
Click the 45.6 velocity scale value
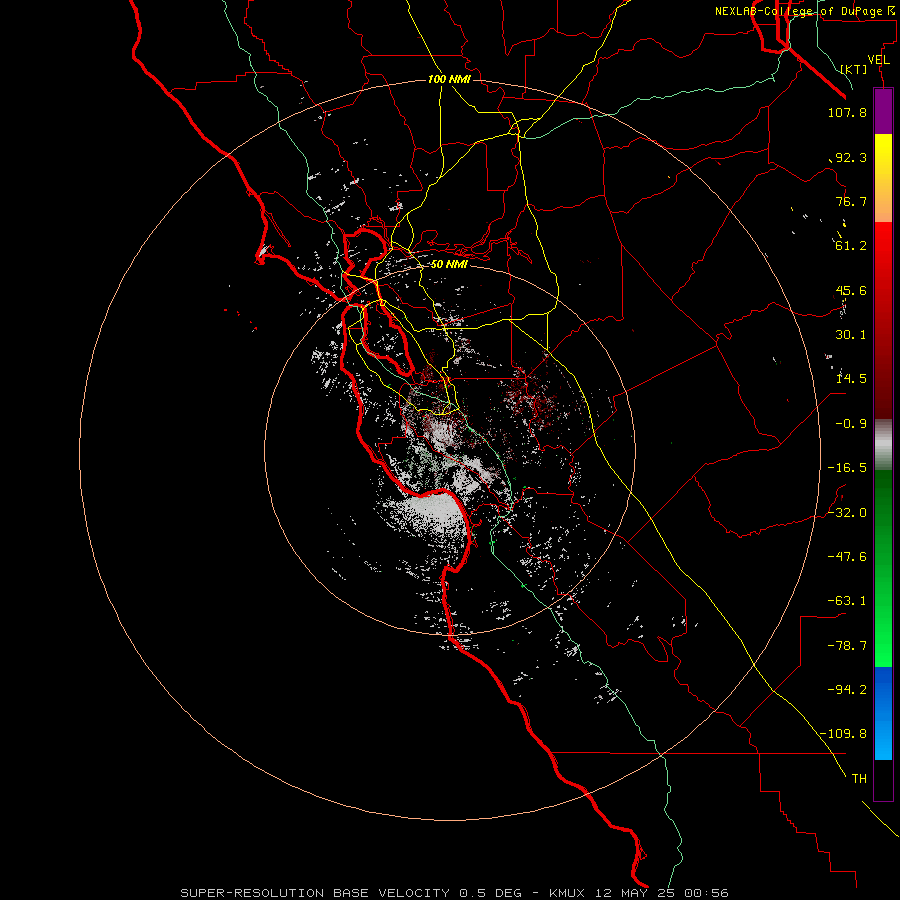[x=851, y=290]
